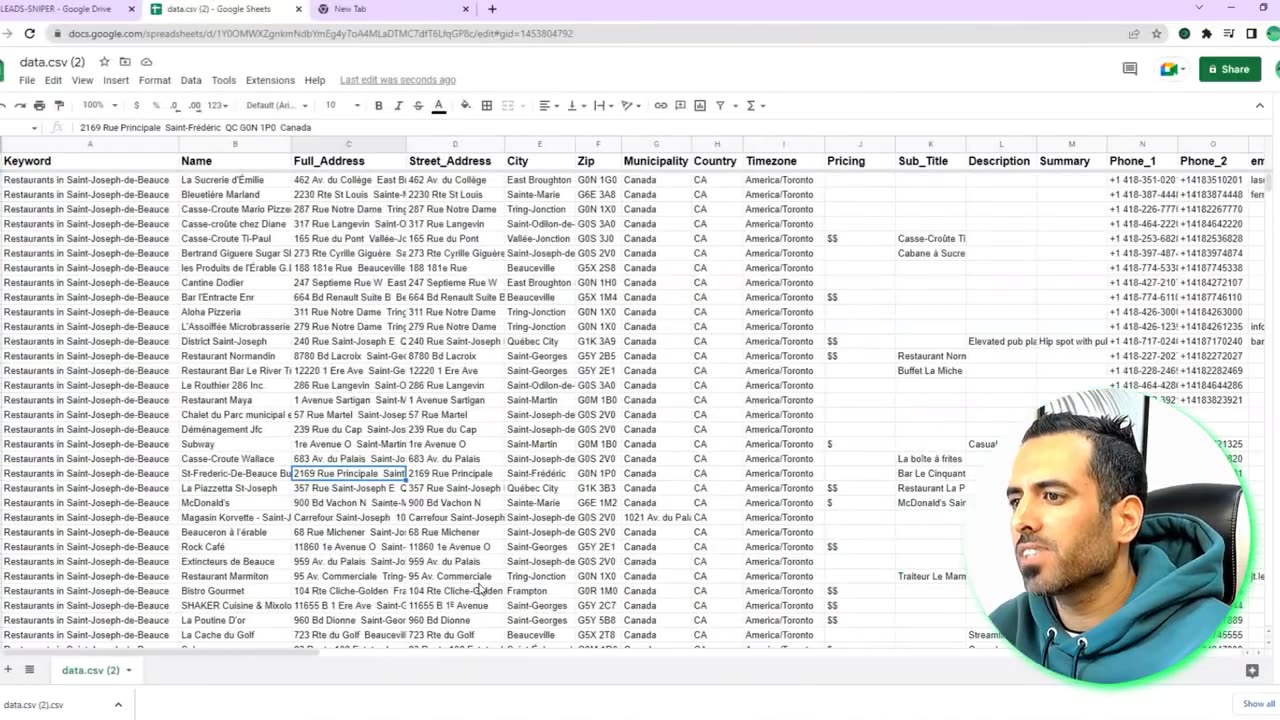Toggle Italic formatting
This screenshot has width=1280, height=720.
(398, 105)
